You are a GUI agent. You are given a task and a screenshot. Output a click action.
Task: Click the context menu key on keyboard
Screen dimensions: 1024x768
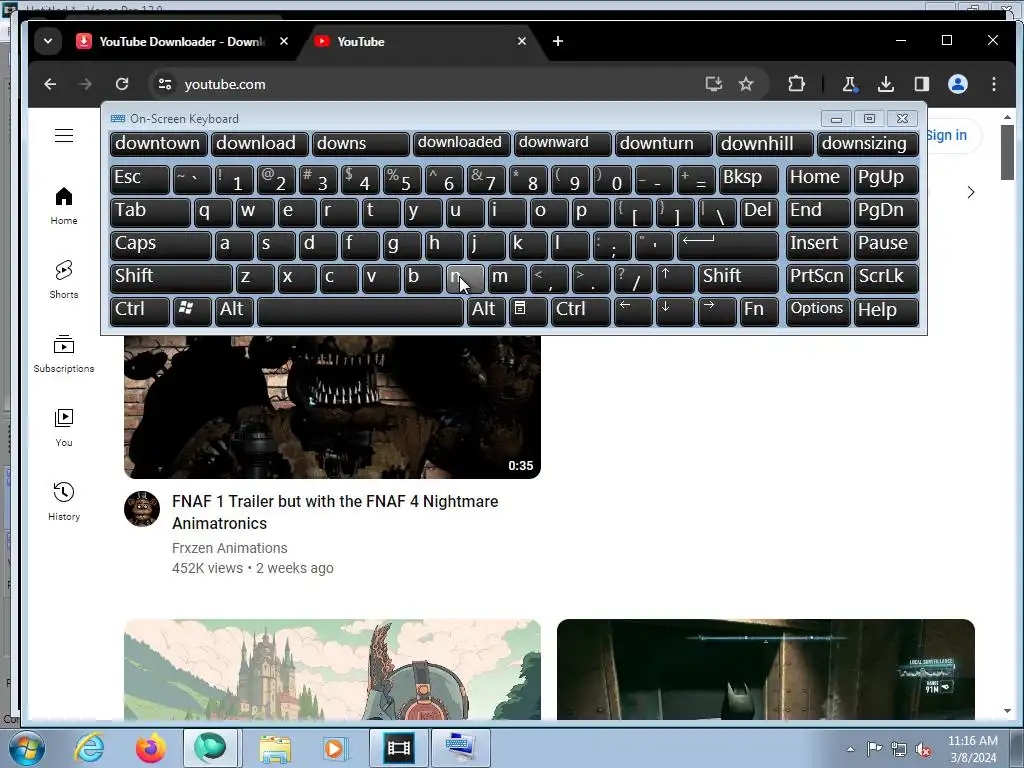(x=528, y=311)
